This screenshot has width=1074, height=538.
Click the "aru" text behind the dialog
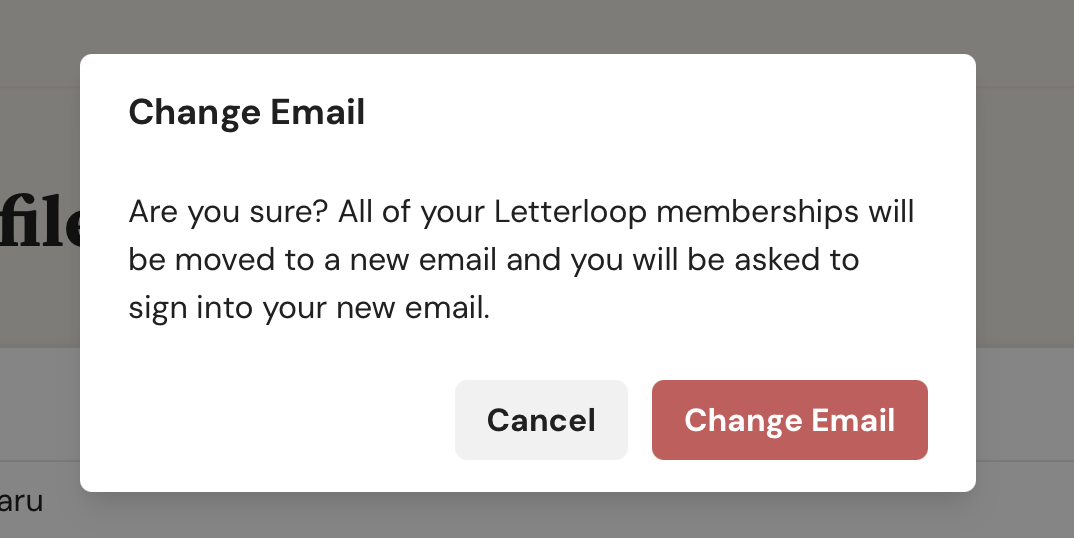(x=21, y=501)
